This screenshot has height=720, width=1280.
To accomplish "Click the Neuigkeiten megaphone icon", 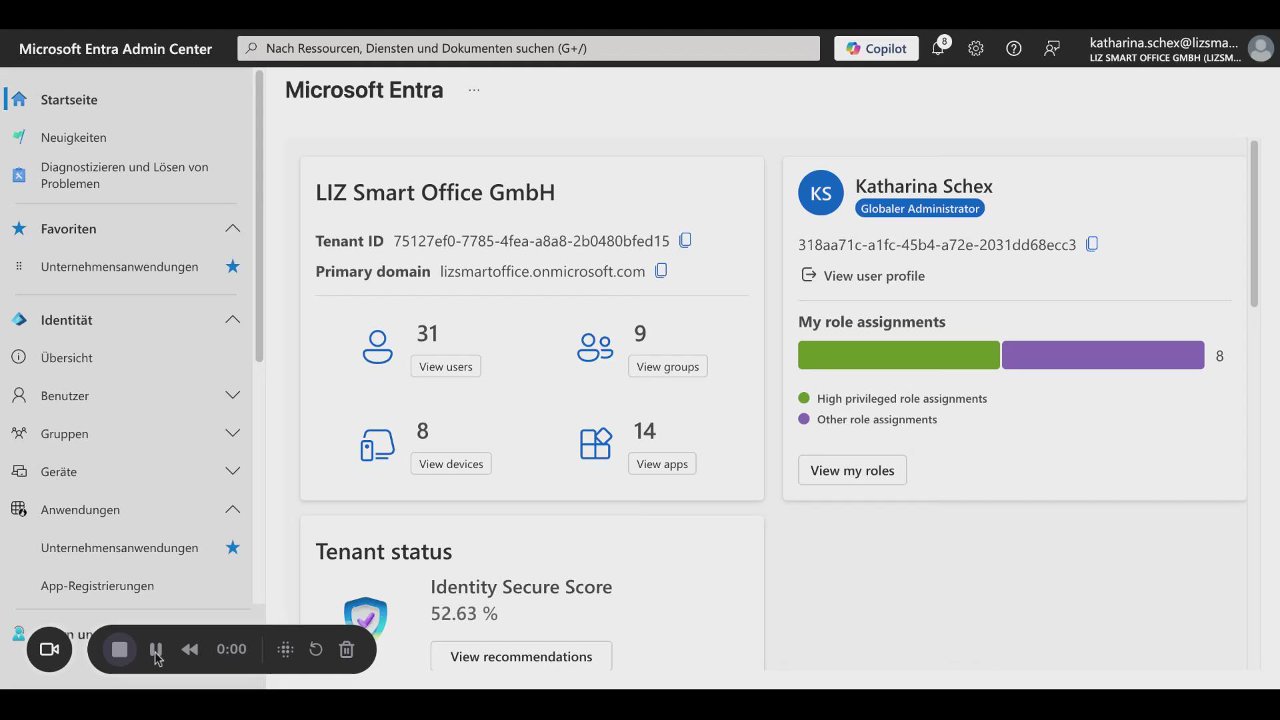I will coord(19,137).
